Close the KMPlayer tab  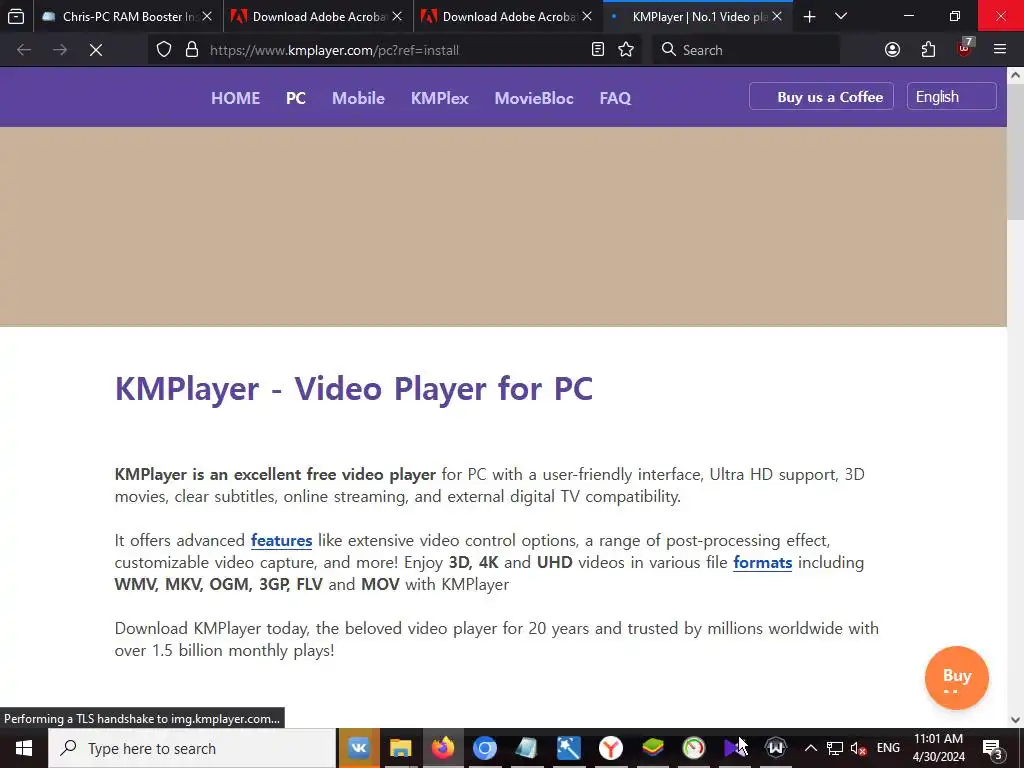[x=777, y=17]
